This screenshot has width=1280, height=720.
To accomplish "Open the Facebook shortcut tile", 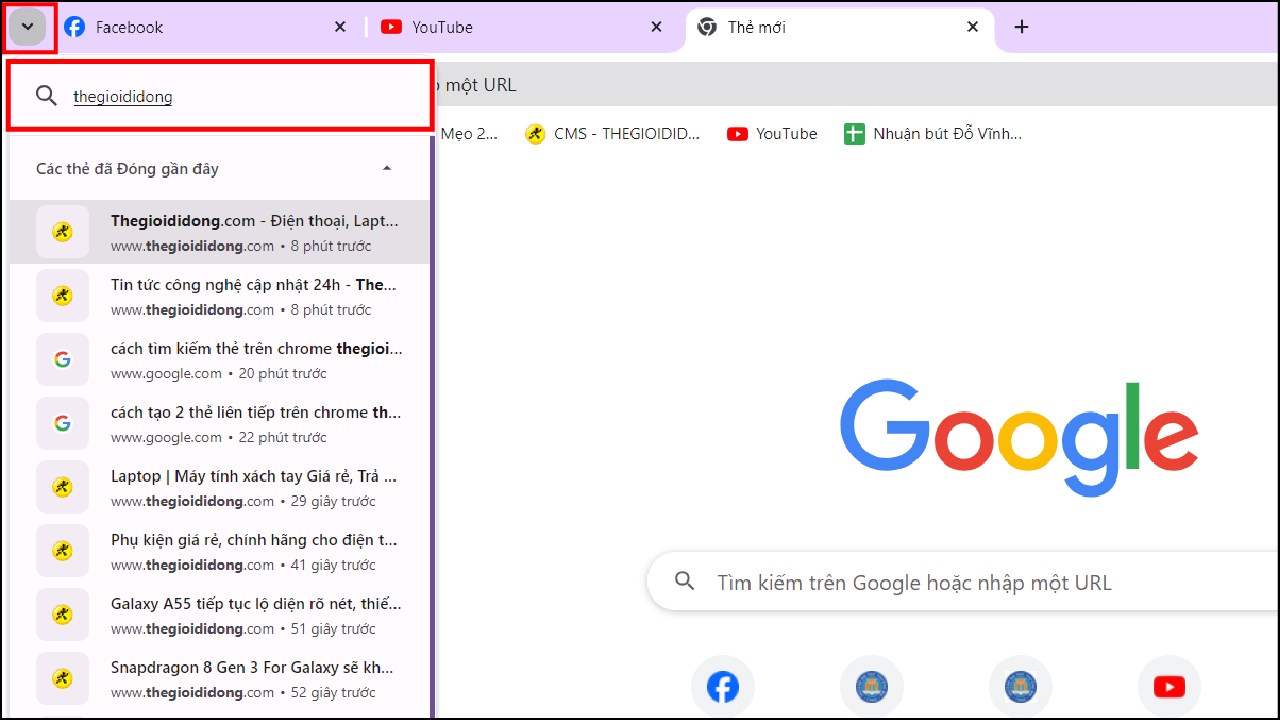I will (x=723, y=686).
